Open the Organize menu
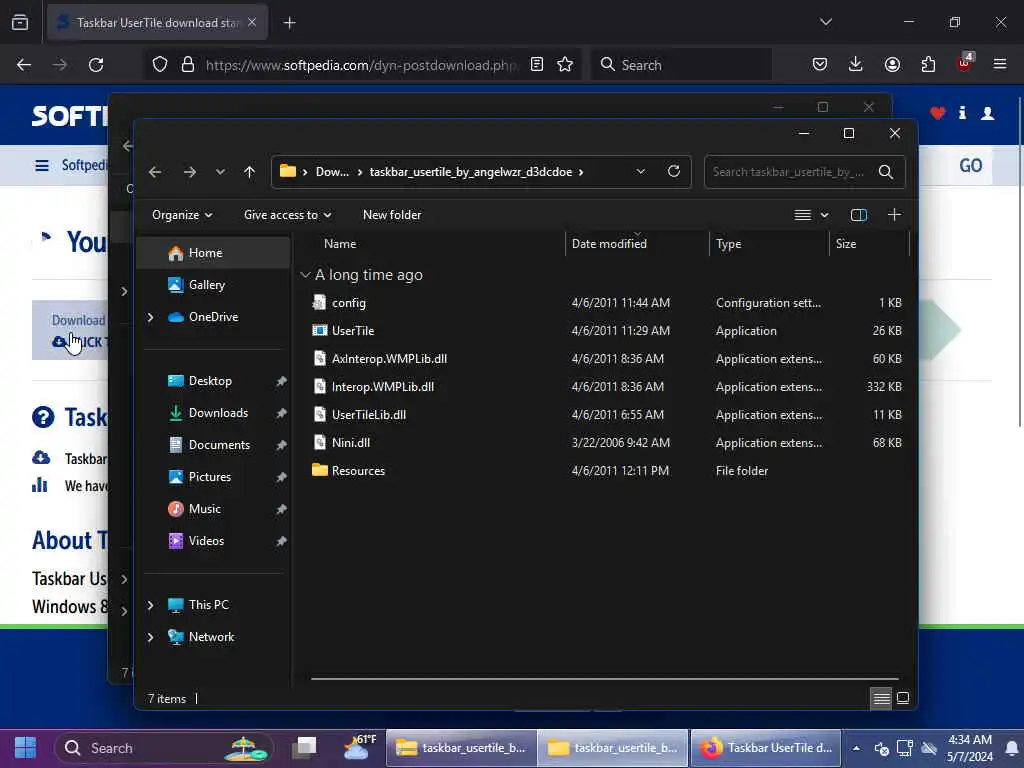The image size is (1024, 768). tap(182, 215)
